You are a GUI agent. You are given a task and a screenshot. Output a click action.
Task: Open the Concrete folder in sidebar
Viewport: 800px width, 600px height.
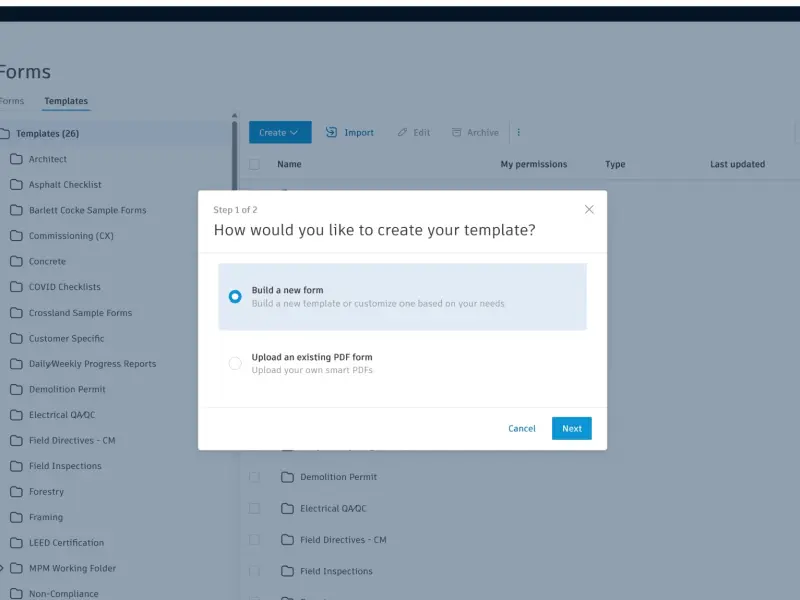pos(47,261)
